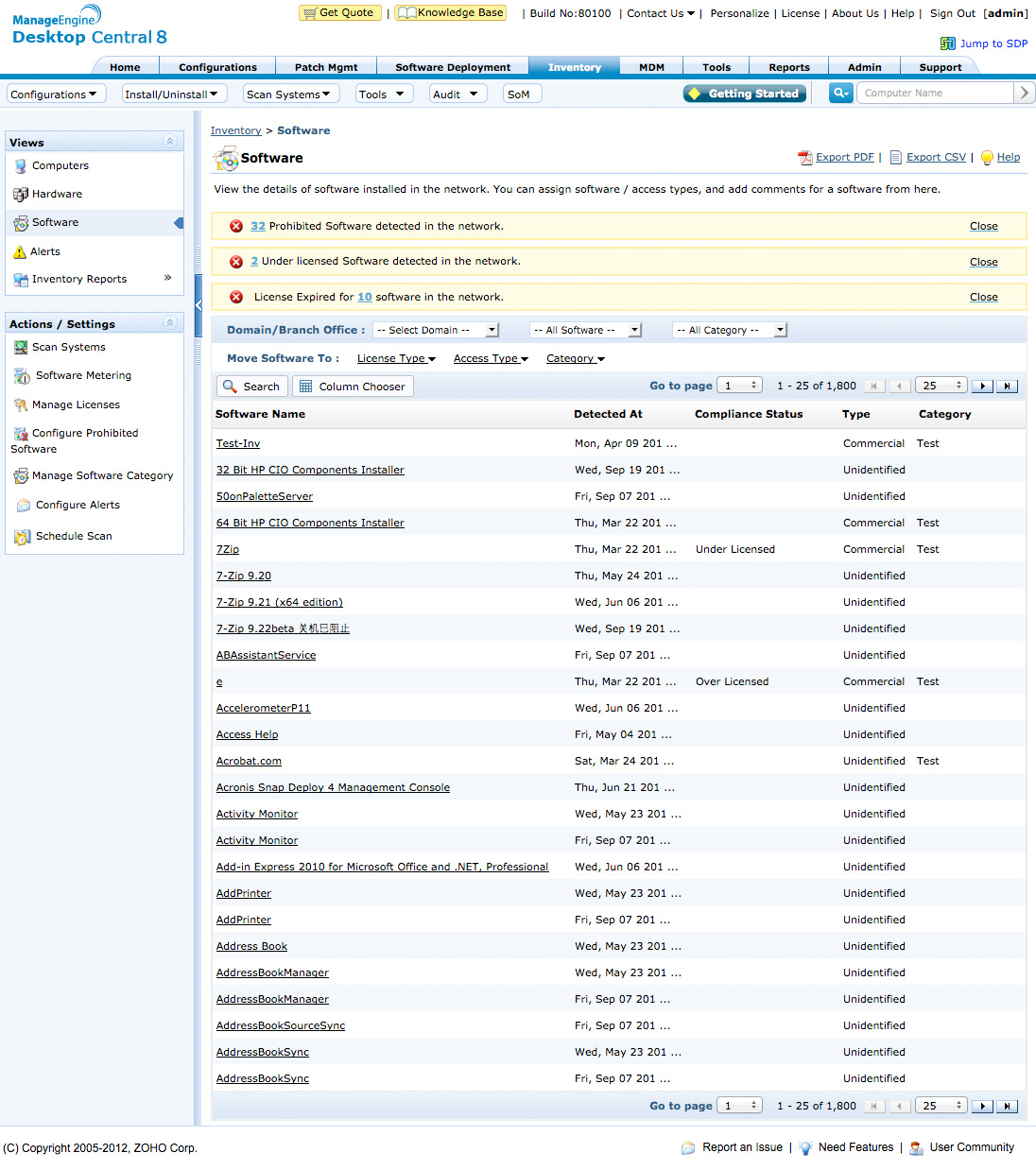This screenshot has height=1170, width=1036.
Task: Click the computer search magnifier button
Action: [x=840, y=93]
